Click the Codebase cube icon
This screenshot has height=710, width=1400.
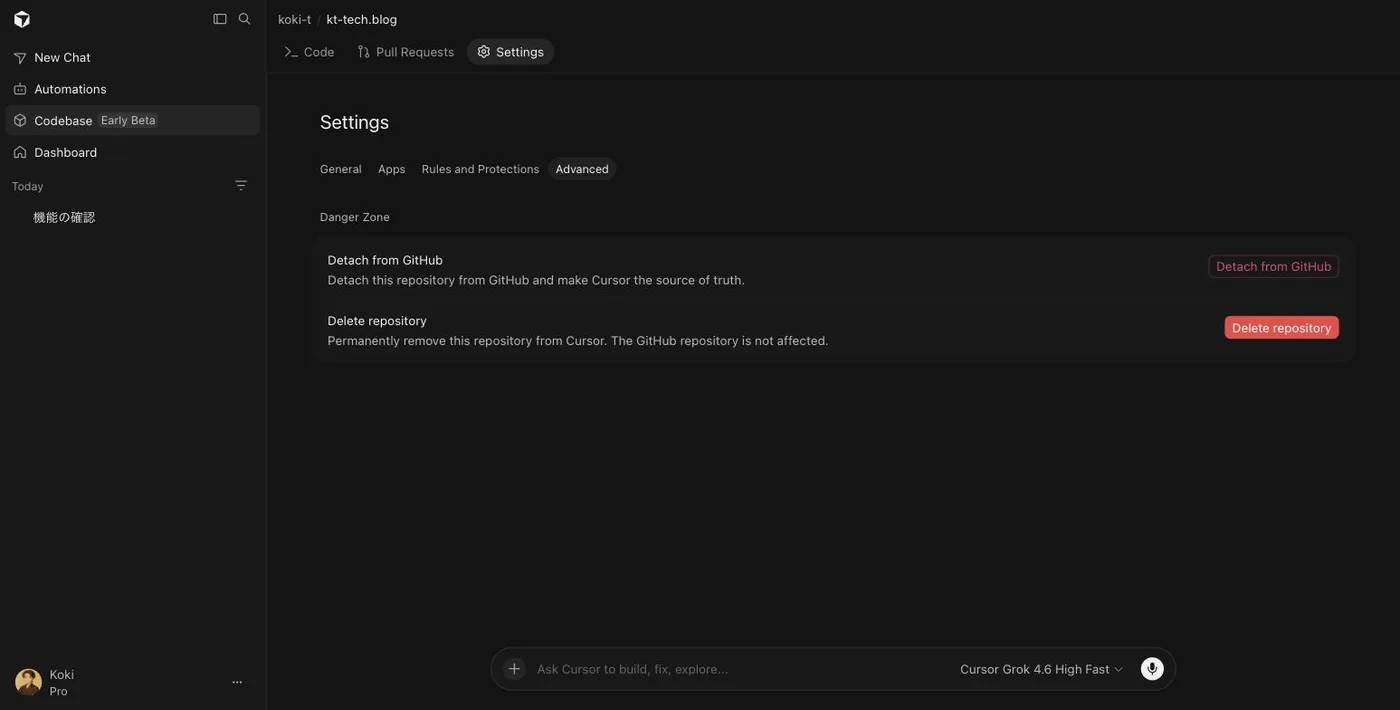pyautogui.click(x=20, y=120)
